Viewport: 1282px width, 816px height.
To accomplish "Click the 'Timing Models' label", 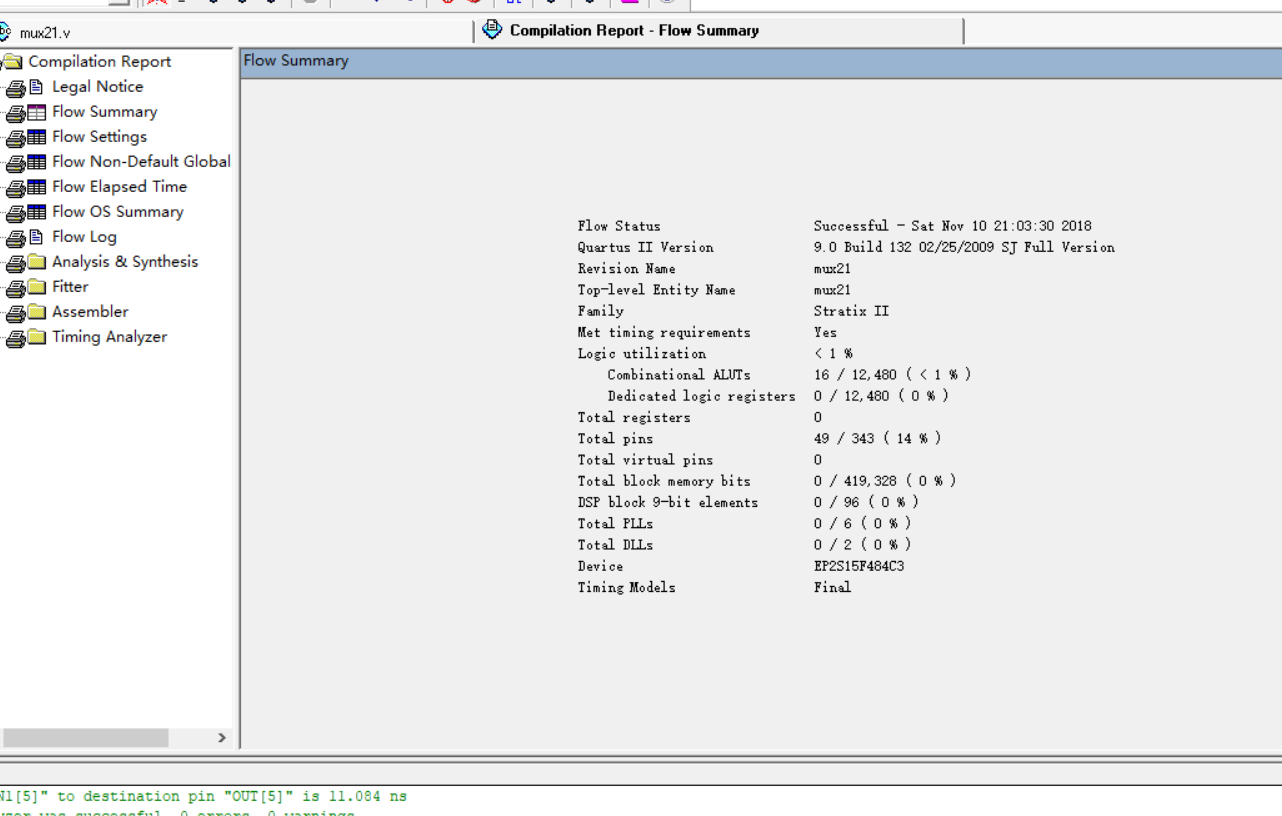I will point(626,588).
